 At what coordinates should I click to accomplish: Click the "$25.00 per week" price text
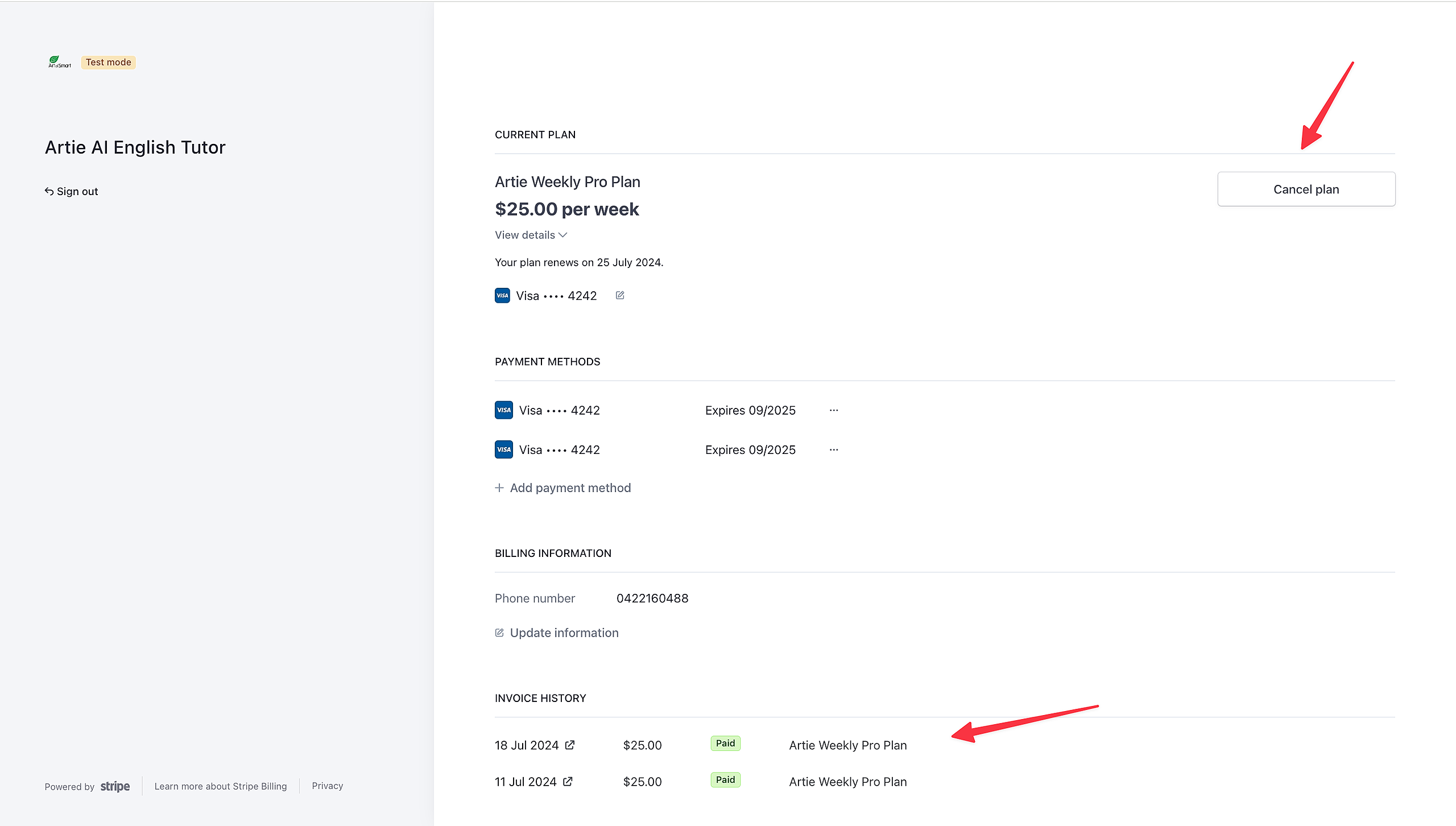click(567, 209)
